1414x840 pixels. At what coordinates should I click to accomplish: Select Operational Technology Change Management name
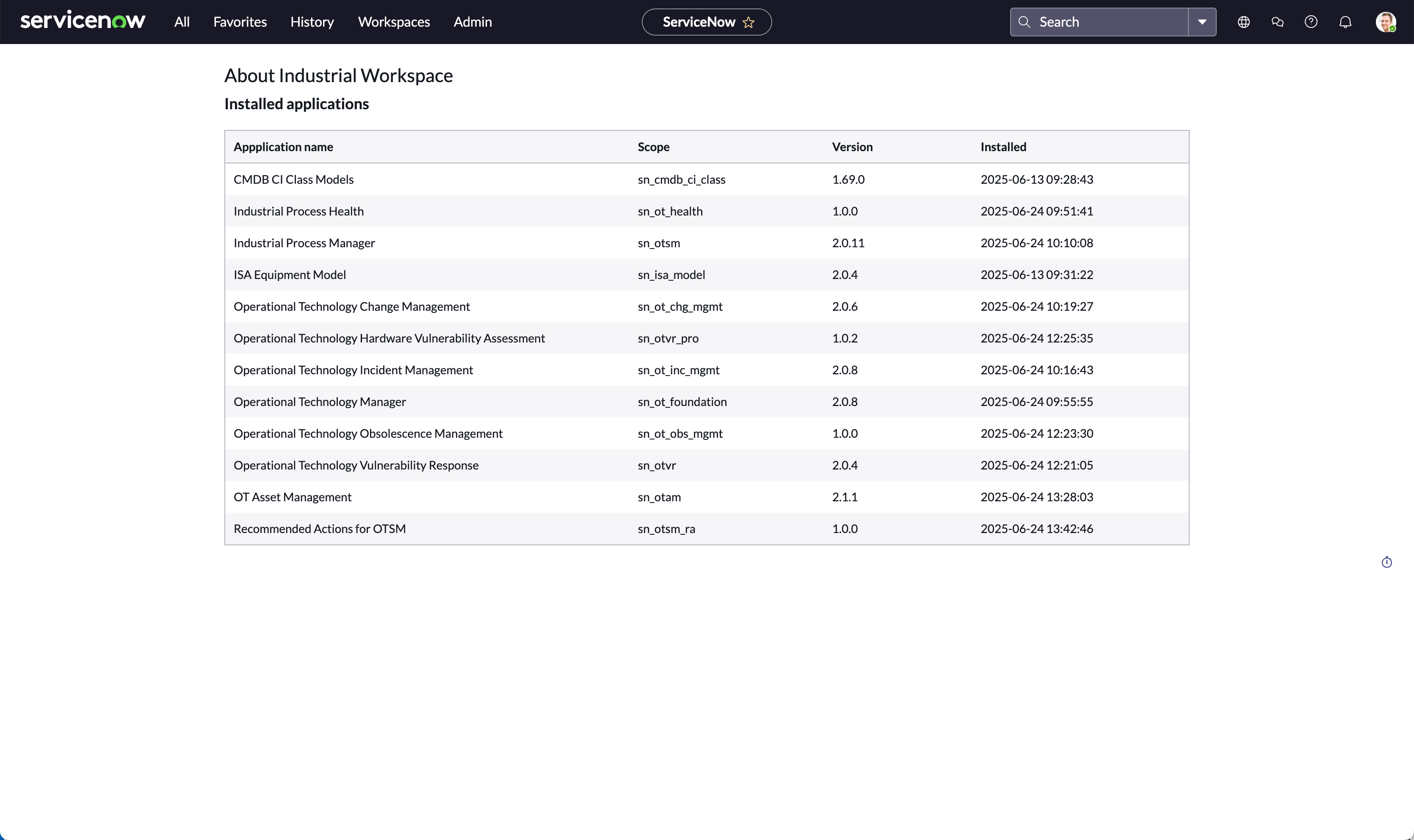click(352, 306)
